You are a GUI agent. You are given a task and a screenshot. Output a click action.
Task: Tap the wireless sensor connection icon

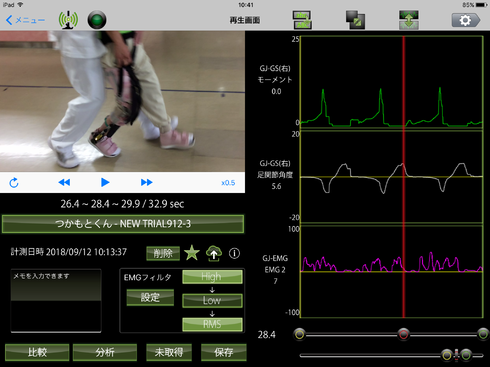(x=68, y=20)
